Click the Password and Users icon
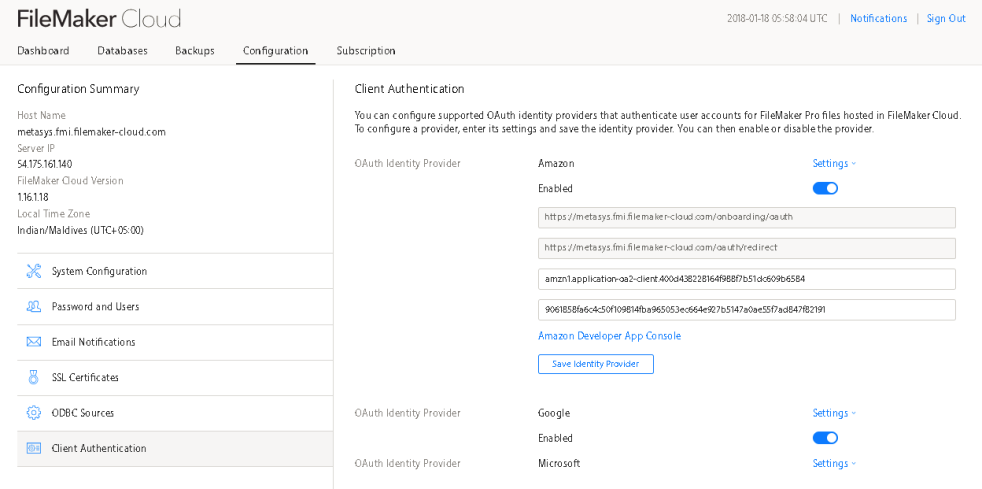This screenshot has width=982, height=489. coord(33,307)
